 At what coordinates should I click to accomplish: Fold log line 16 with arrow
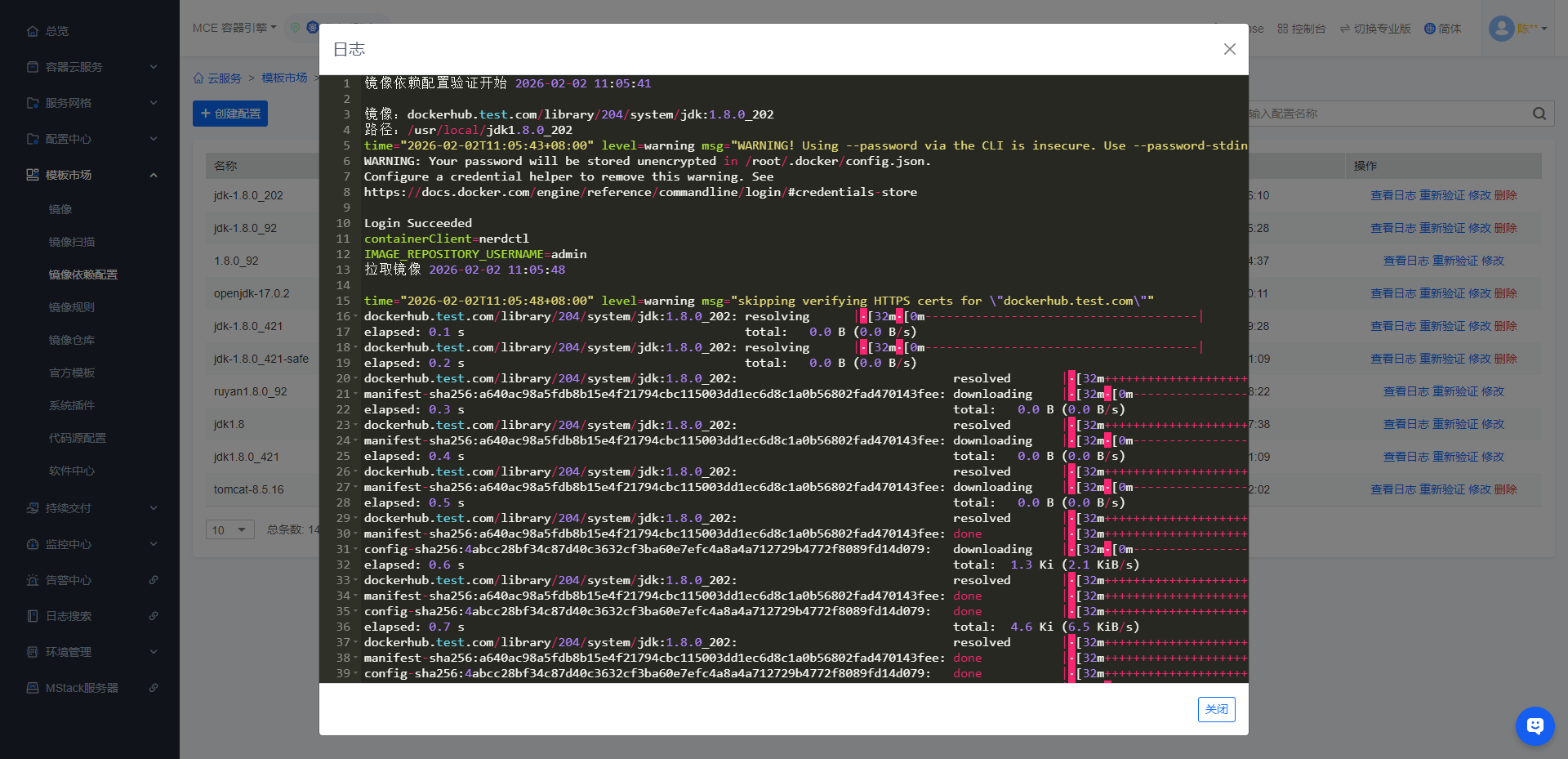click(355, 317)
